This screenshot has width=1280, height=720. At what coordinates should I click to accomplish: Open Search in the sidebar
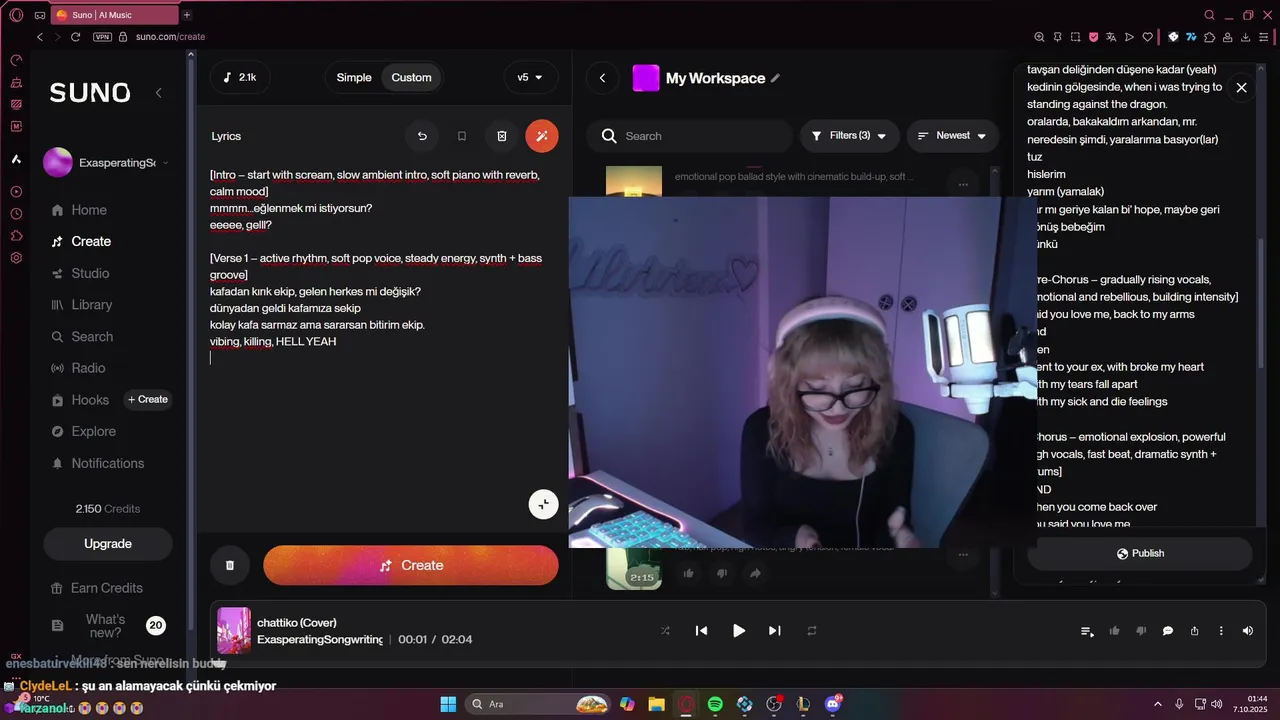82,337
